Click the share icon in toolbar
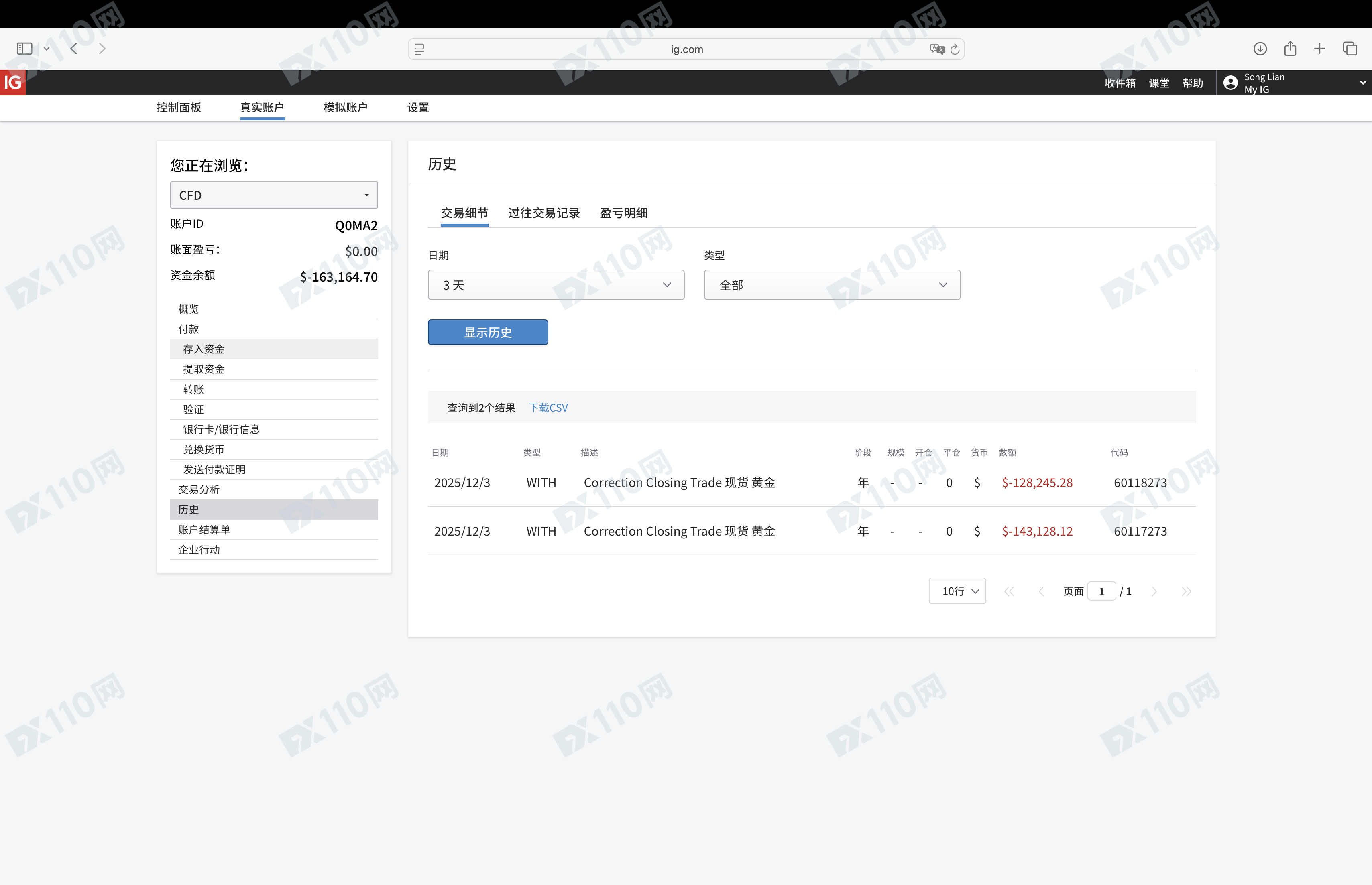This screenshot has width=1372, height=885. (x=1290, y=48)
